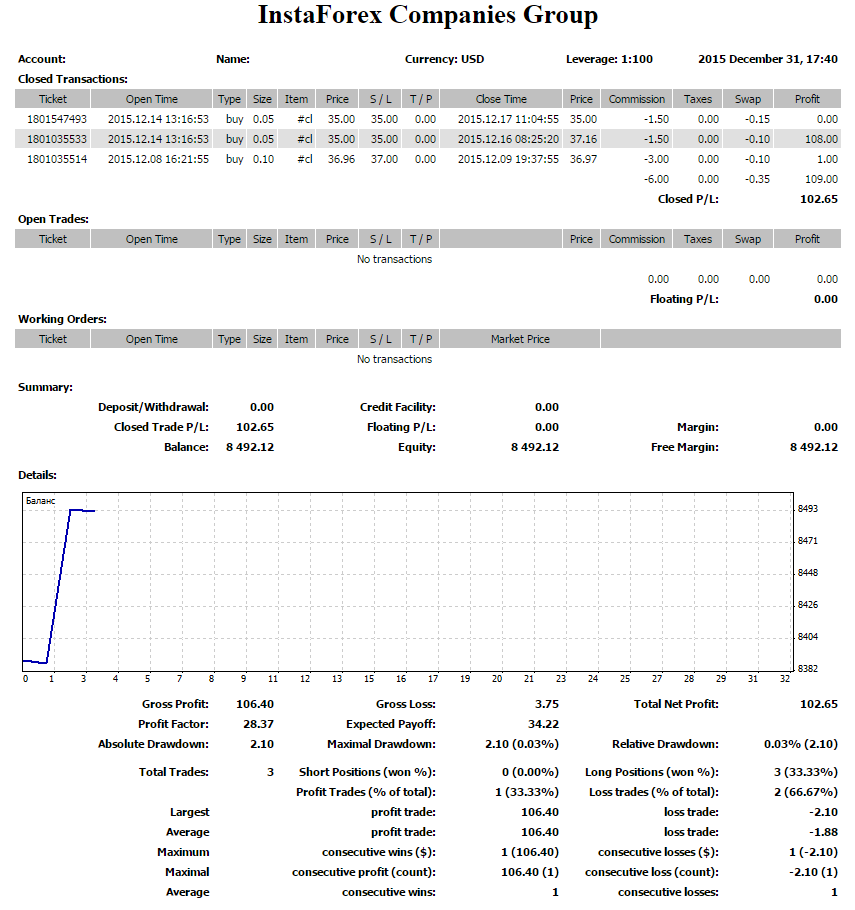855x910 pixels.
Task: Click the 108.00 profit cell
Action: pos(821,139)
